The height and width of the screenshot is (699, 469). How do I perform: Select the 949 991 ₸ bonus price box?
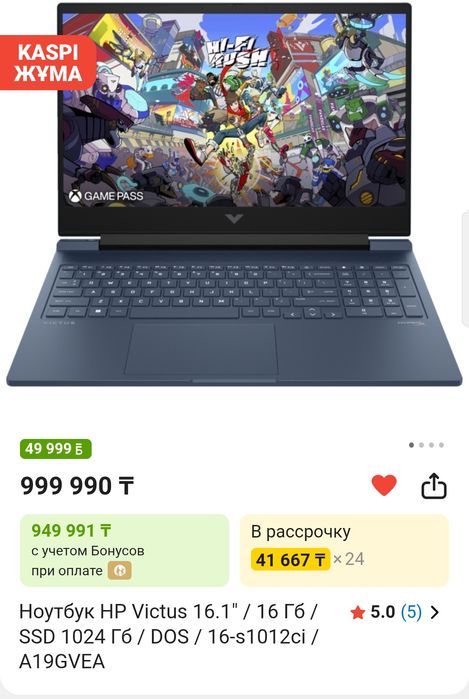pos(124,551)
